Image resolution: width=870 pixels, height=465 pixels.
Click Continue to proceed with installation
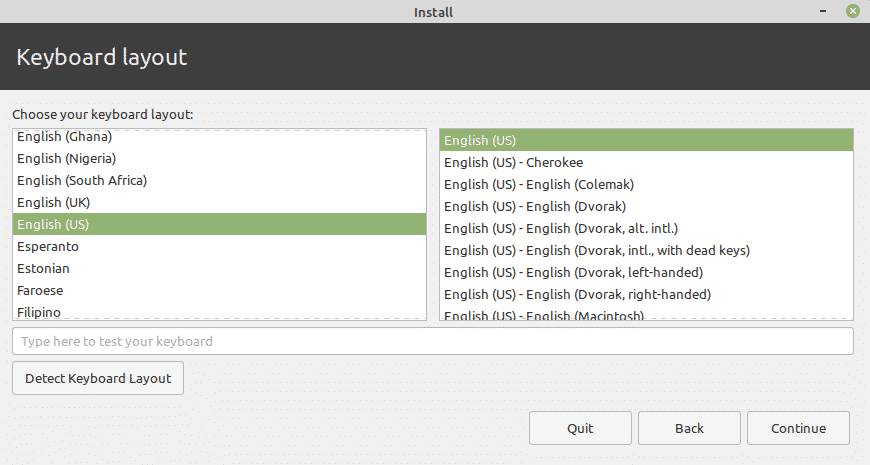pos(798,428)
